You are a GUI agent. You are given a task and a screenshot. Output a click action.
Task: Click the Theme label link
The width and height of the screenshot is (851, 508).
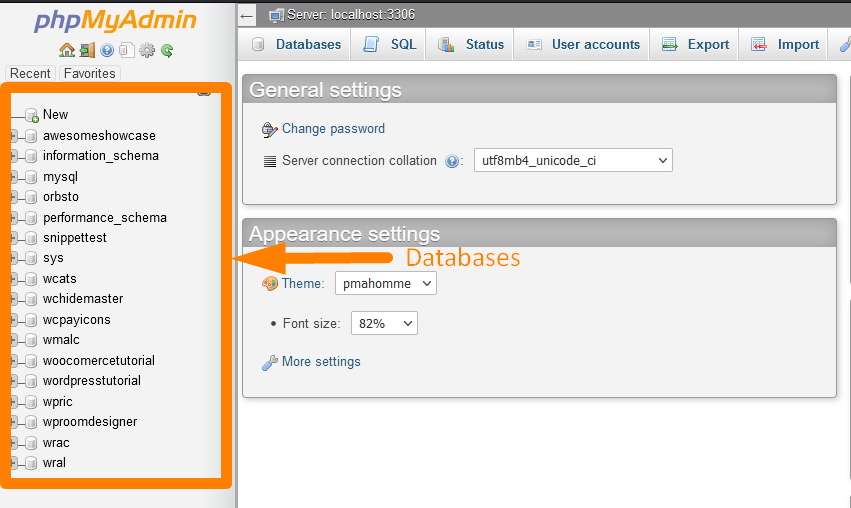point(303,283)
